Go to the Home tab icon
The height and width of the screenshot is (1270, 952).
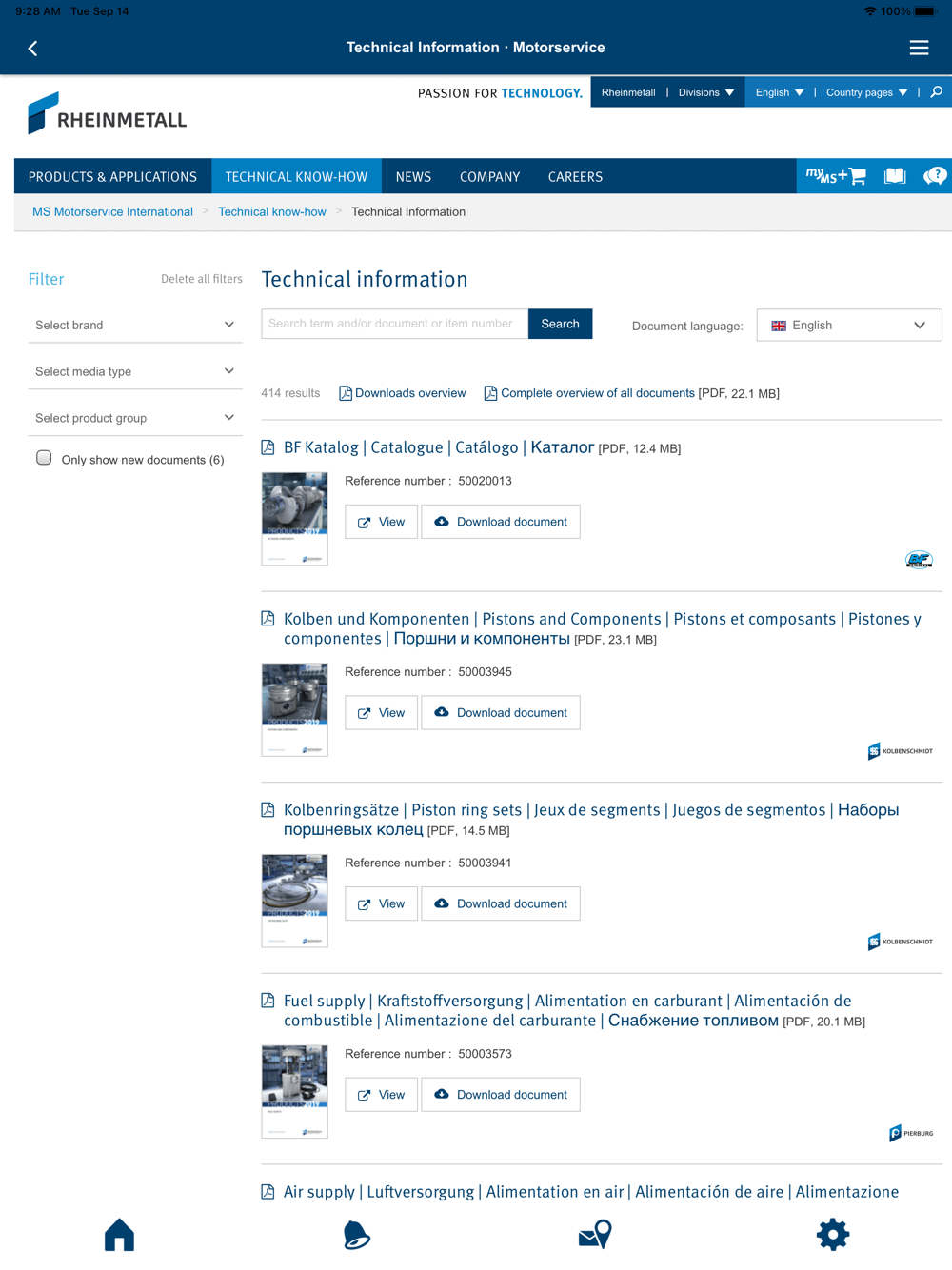119,1234
